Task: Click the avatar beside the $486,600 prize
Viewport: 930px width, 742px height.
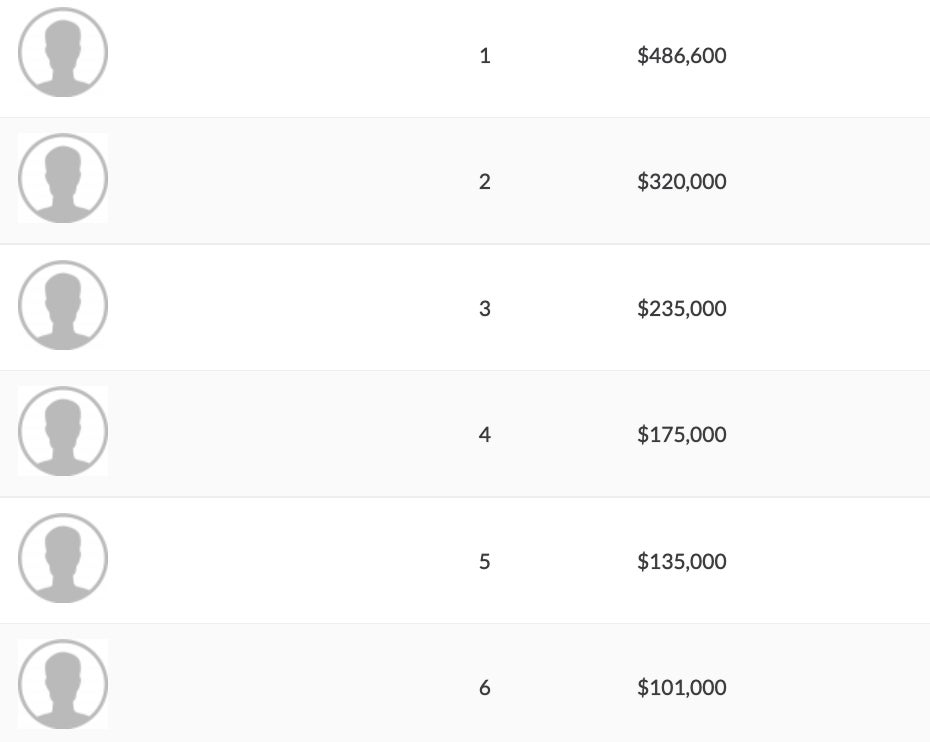Action: coord(63,53)
